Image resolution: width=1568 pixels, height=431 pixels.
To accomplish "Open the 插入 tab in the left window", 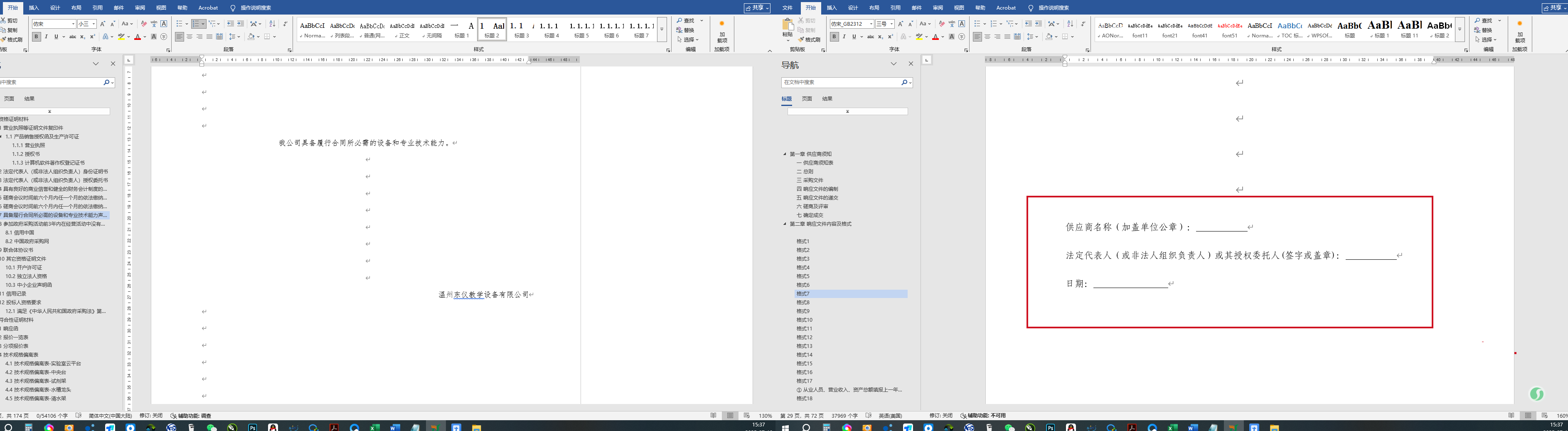I will [x=34, y=8].
